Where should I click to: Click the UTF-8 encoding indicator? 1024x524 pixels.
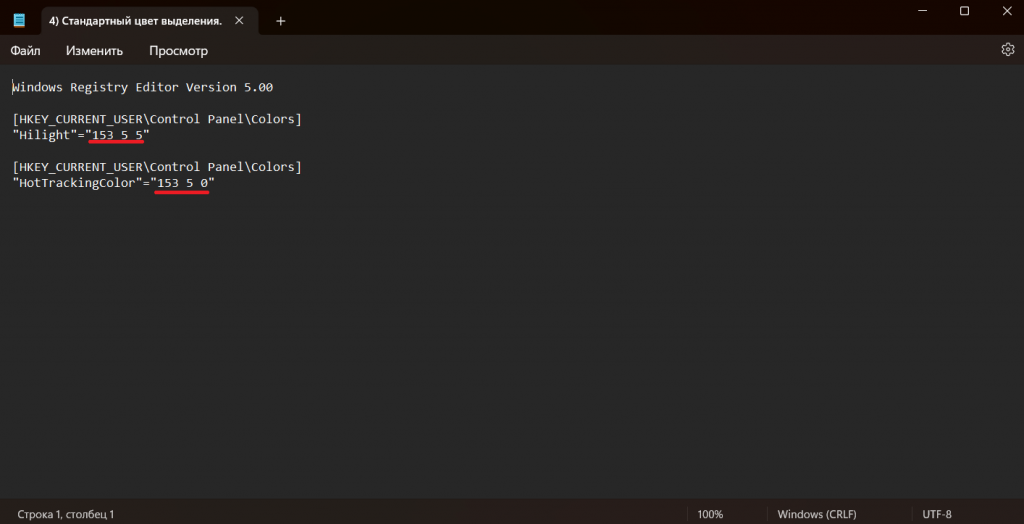tap(937, 514)
